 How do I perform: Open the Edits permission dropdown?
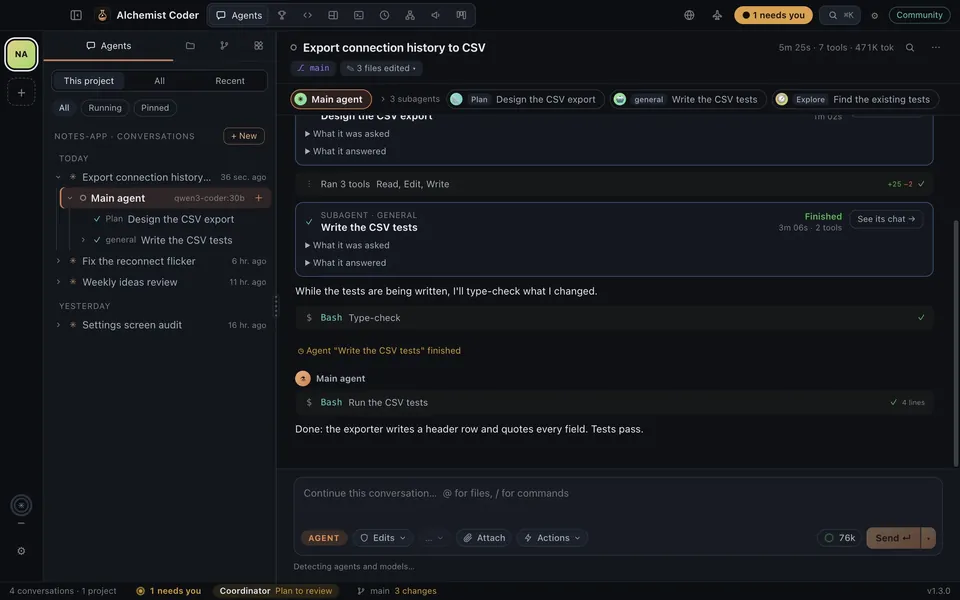pos(383,538)
